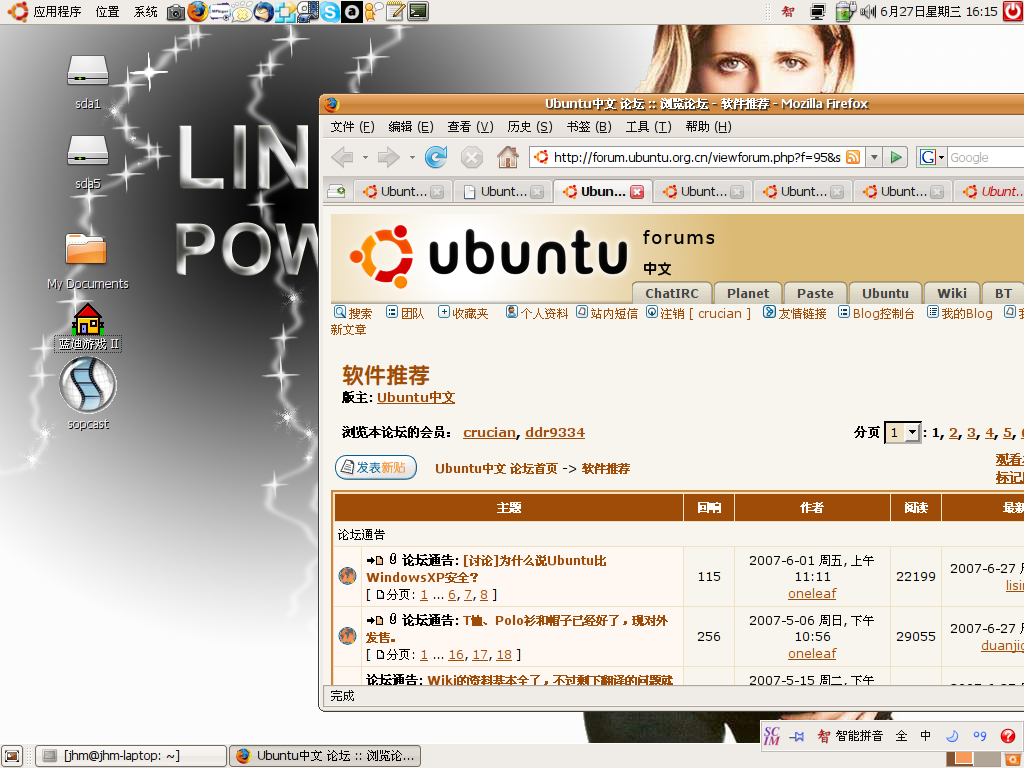Open the 智能拼音 input method menu
This screenshot has height=768, width=1024.
coord(850,737)
